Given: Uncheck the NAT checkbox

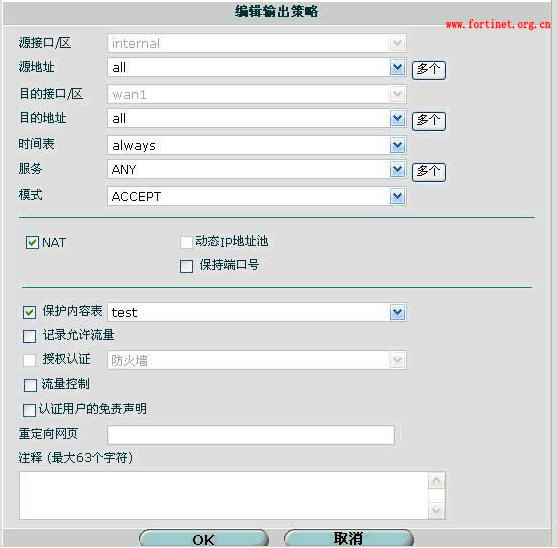Looking at the screenshot, I should point(32,243).
